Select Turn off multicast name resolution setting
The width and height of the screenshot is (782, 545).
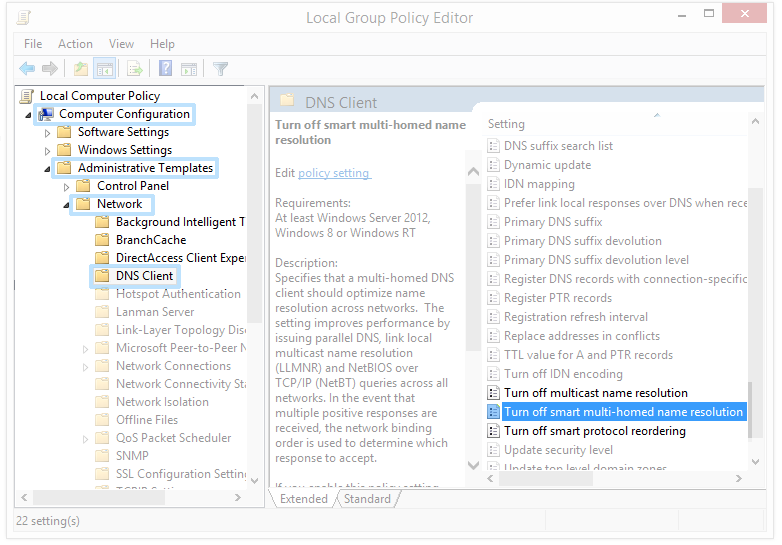[596, 393]
